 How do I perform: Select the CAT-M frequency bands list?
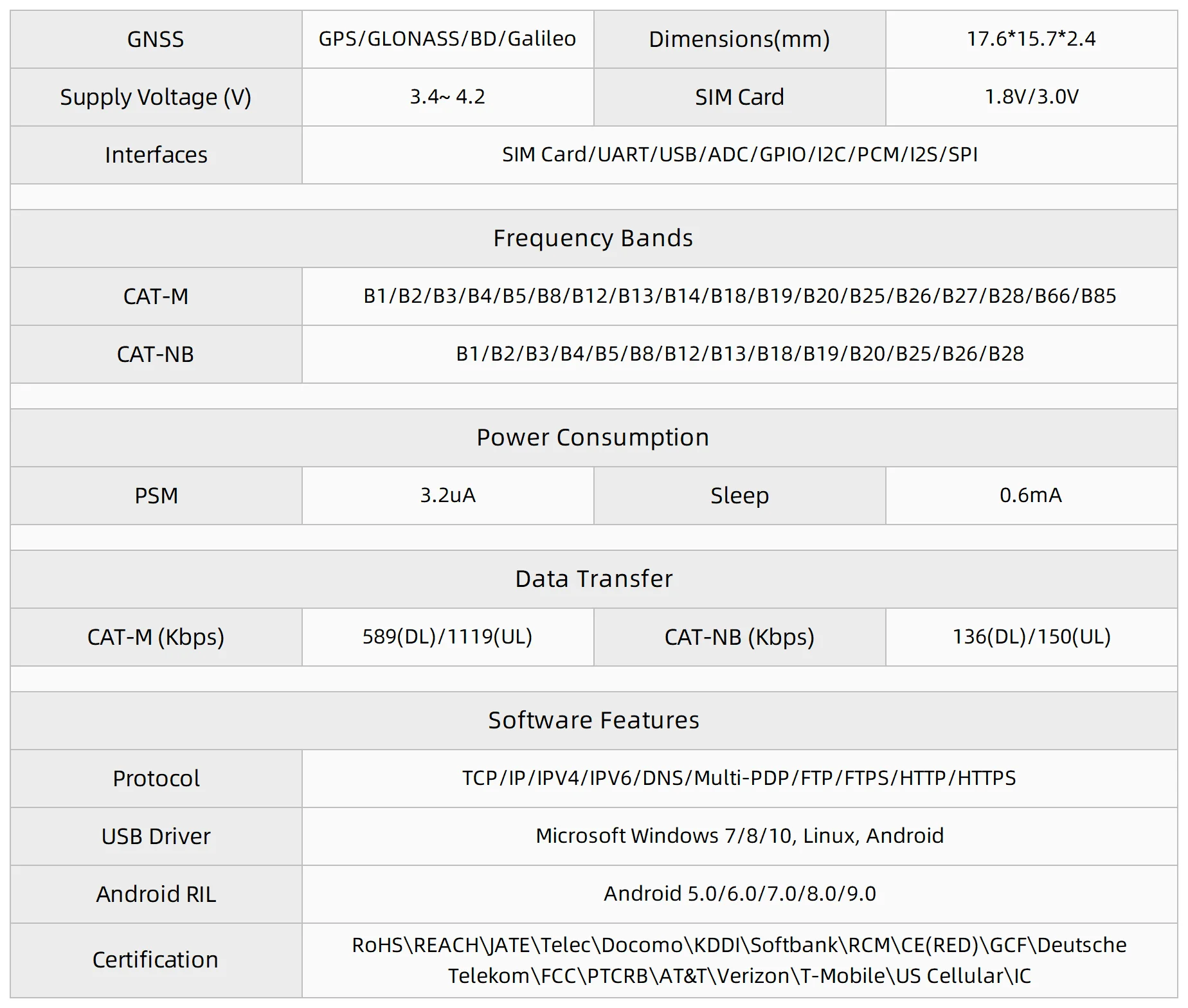pos(739,296)
